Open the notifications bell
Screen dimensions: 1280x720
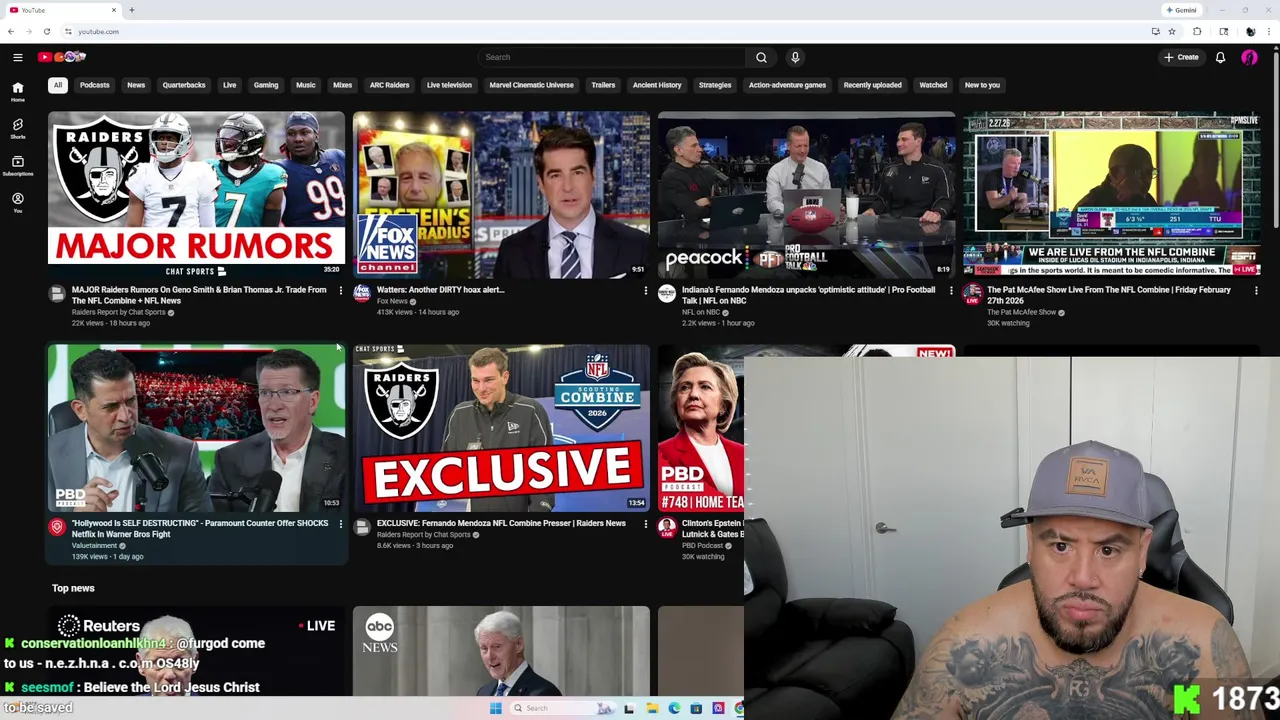pos(1220,57)
